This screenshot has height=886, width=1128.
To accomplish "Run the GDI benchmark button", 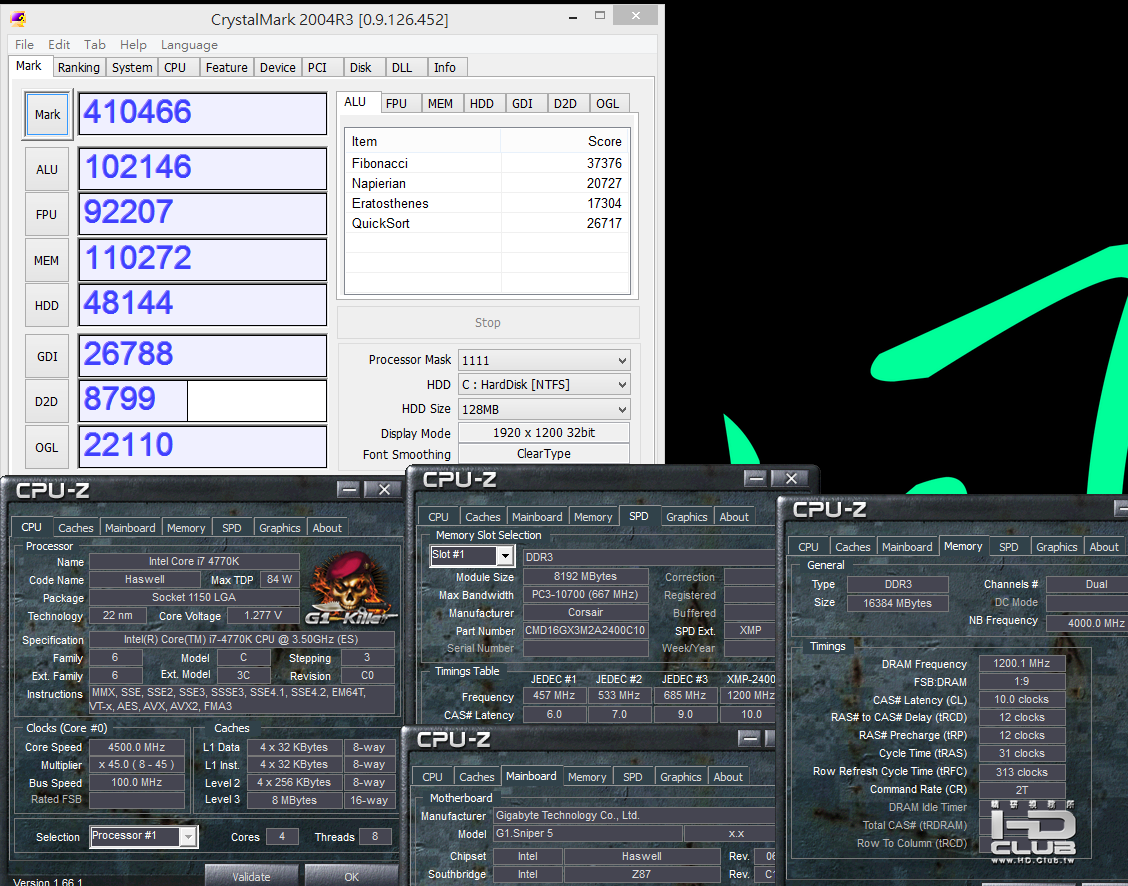I will 47,356.
